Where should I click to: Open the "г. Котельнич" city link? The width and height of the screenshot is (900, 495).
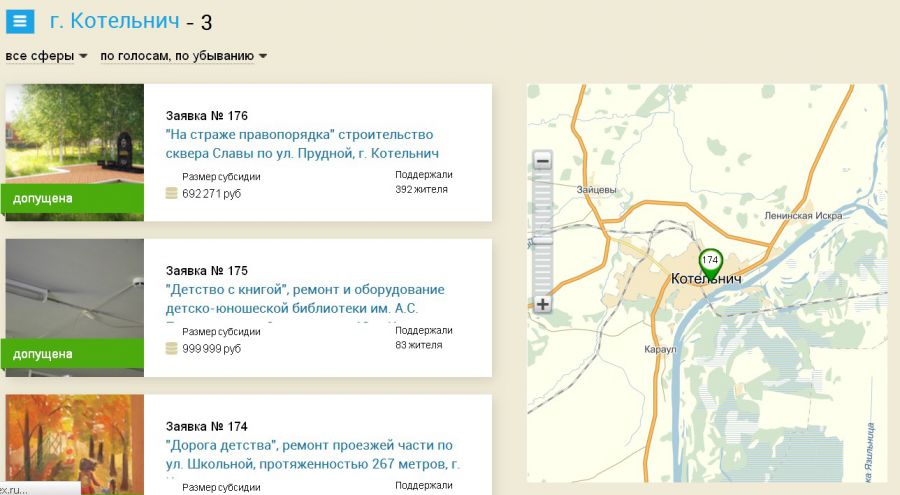[x=115, y=21]
